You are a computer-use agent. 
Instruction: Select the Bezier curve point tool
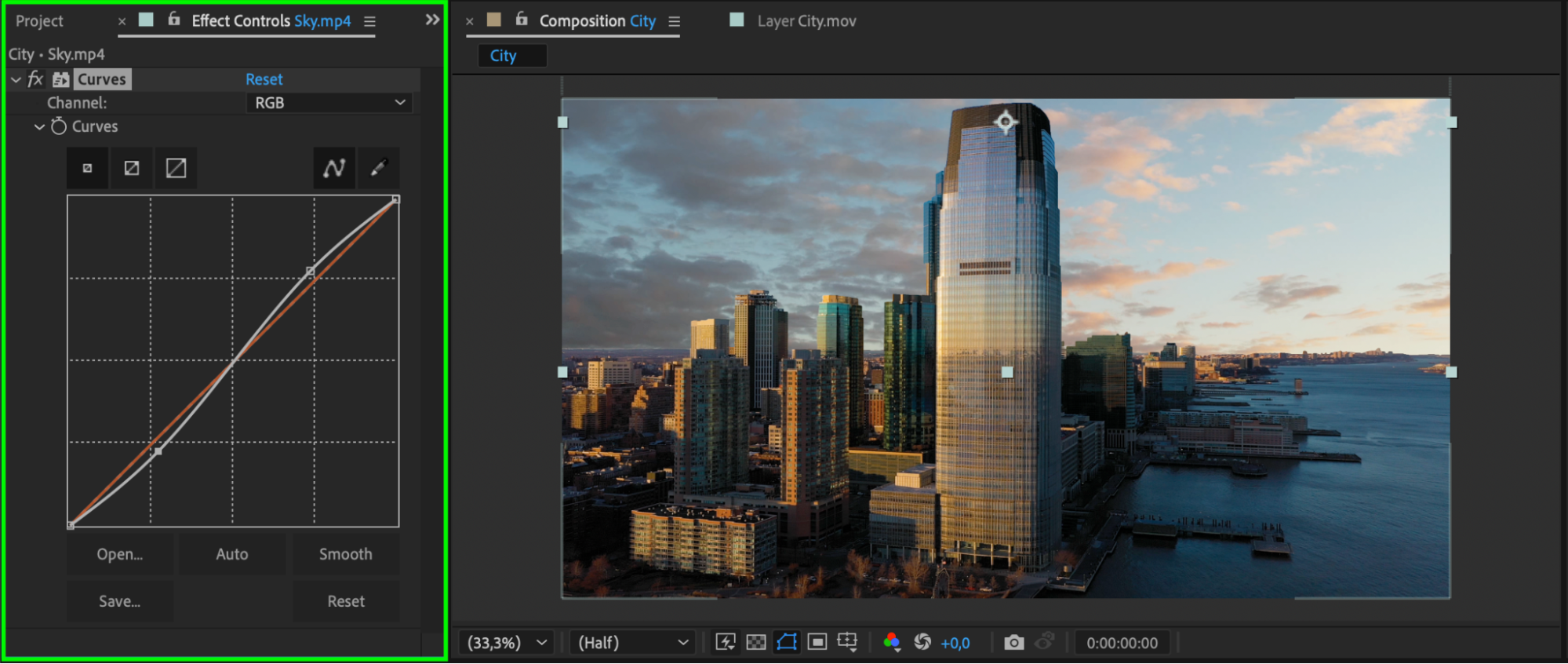click(334, 168)
